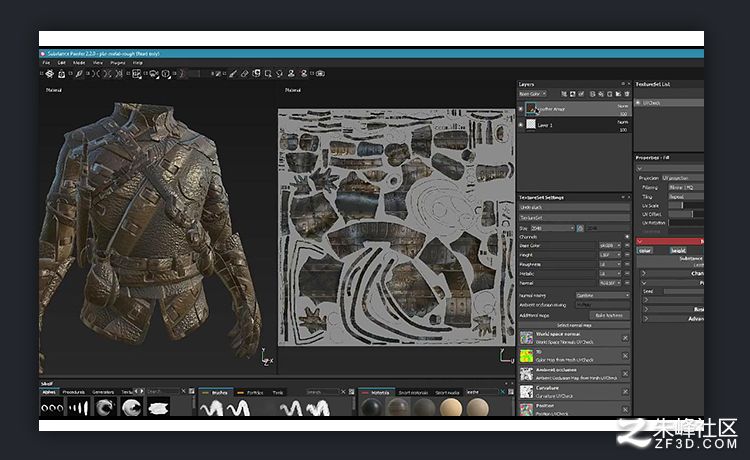Hide the Layer 1 layer
Image resolution: width=750 pixels, height=460 pixels.
tap(520, 125)
